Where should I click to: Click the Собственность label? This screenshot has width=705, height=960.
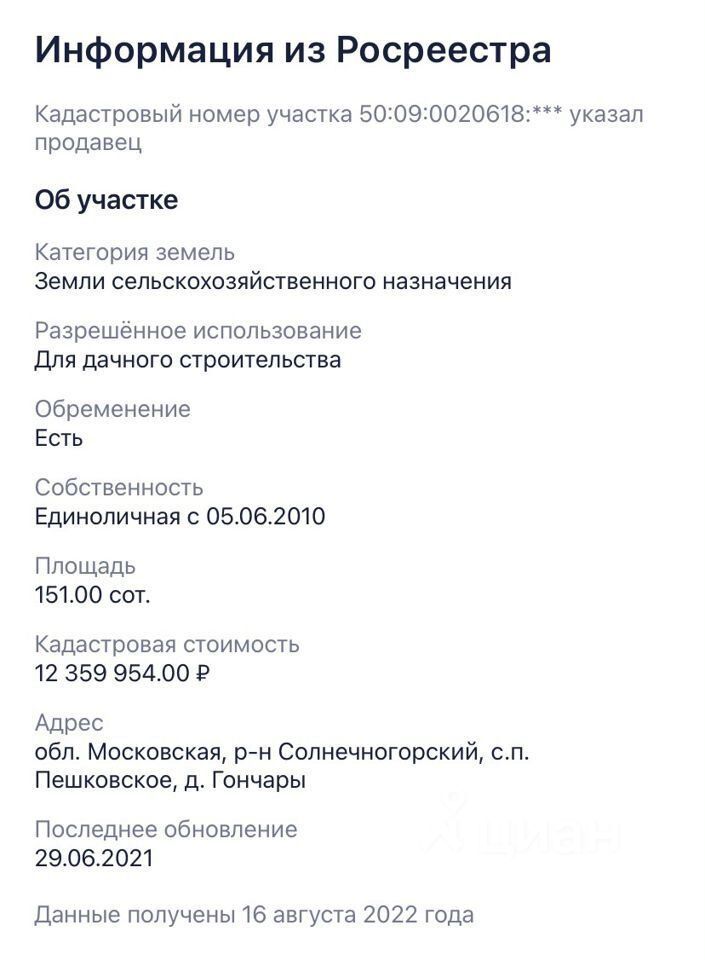click(x=119, y=487)
